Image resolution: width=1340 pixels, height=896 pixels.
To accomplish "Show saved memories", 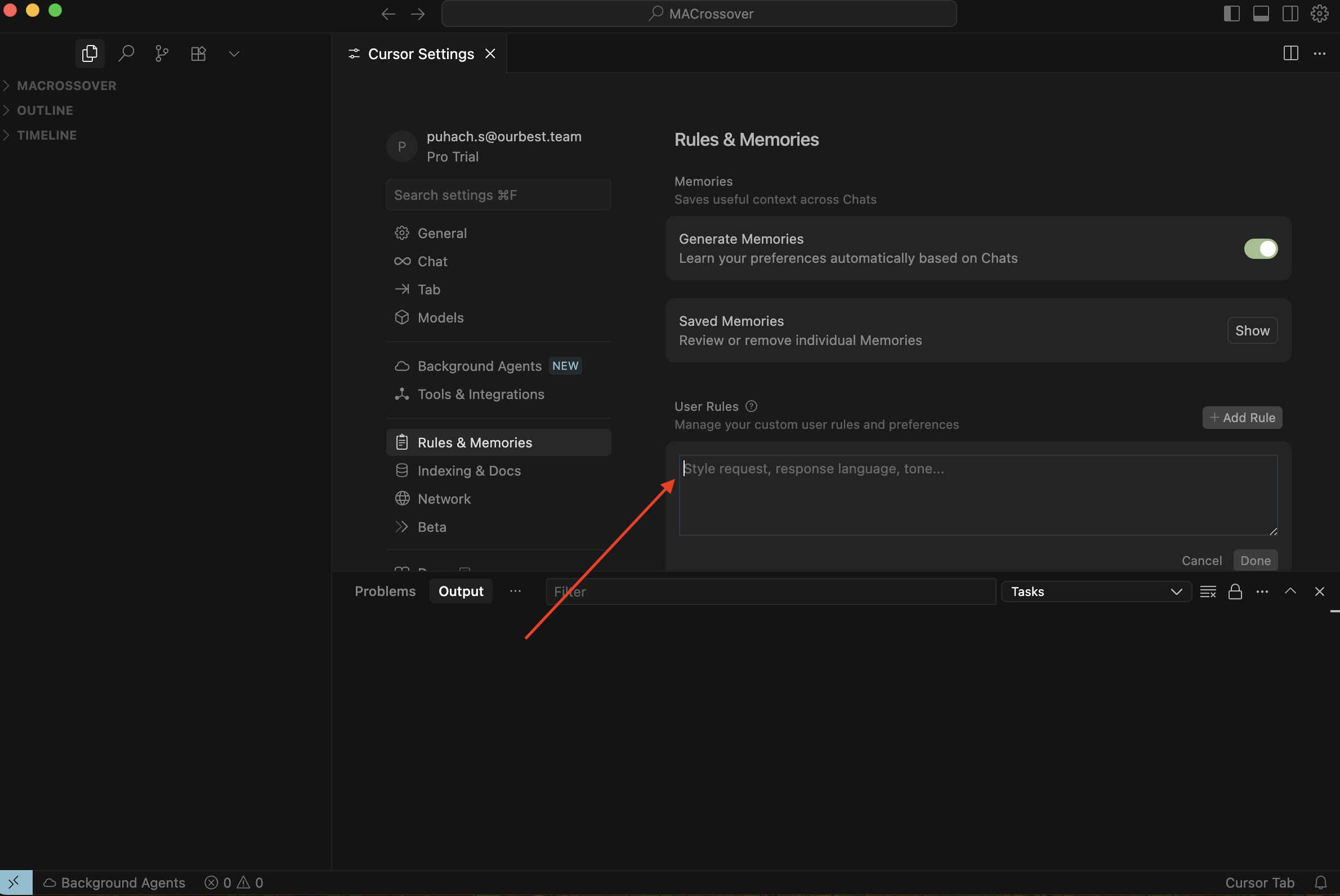I will pyautogui.click(x=1252, y=330).
